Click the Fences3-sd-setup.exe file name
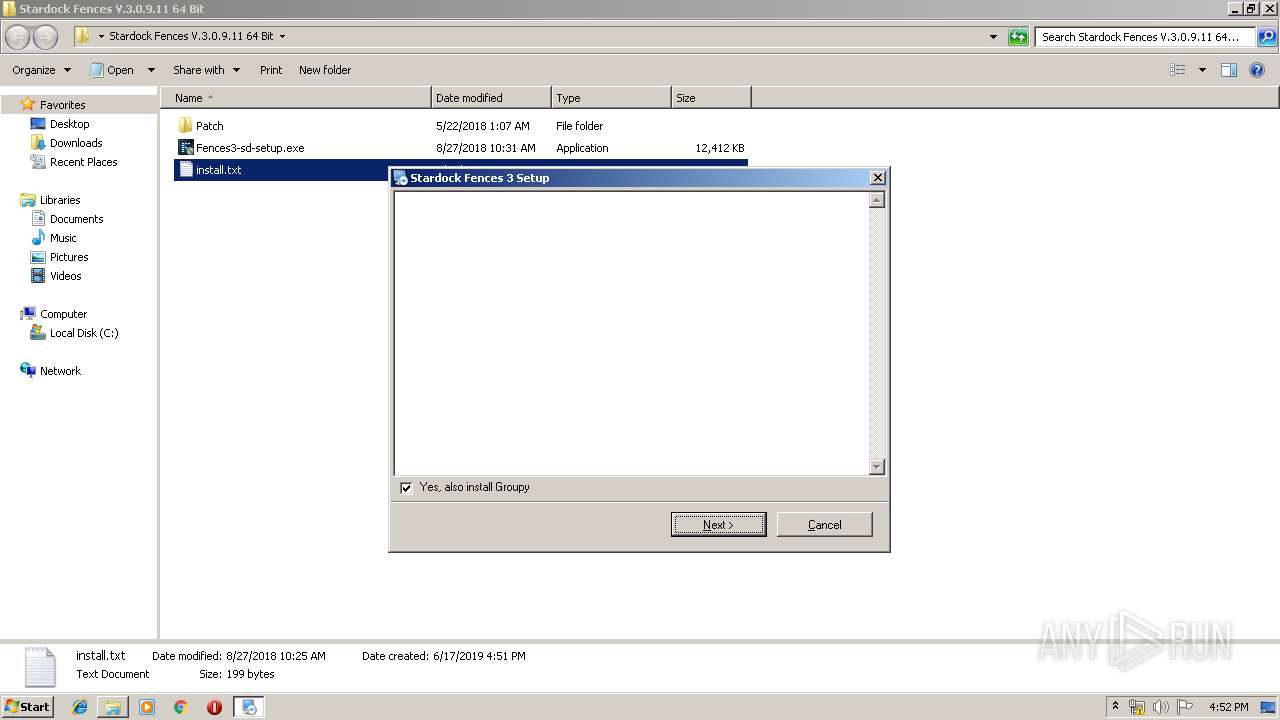1280x720 pixels. click(x=250, y=148)
